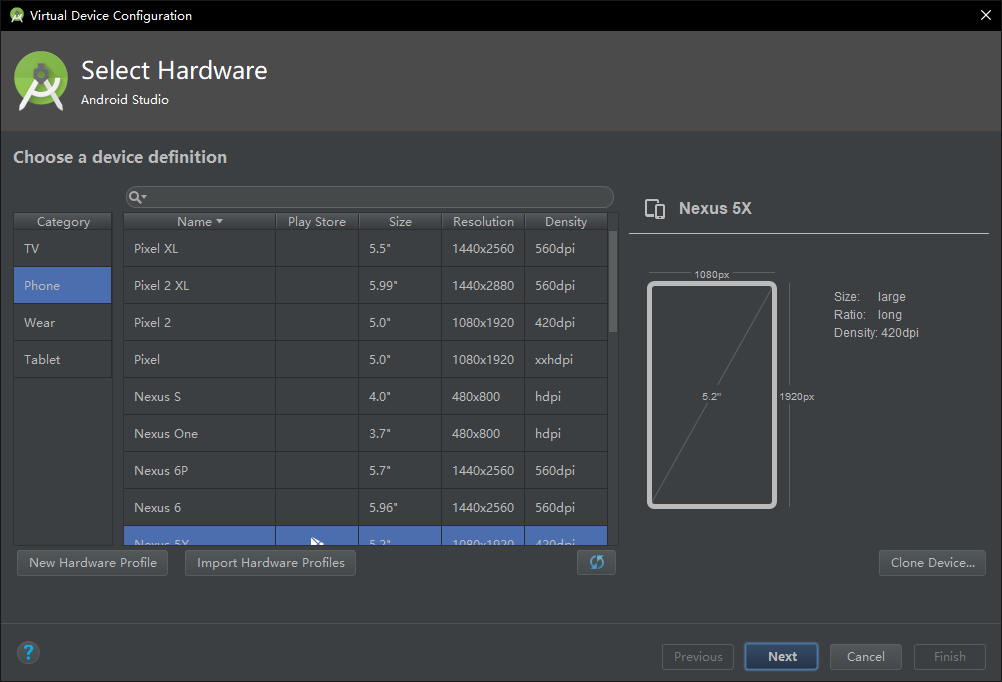Click the Previous button

(698, 657)
